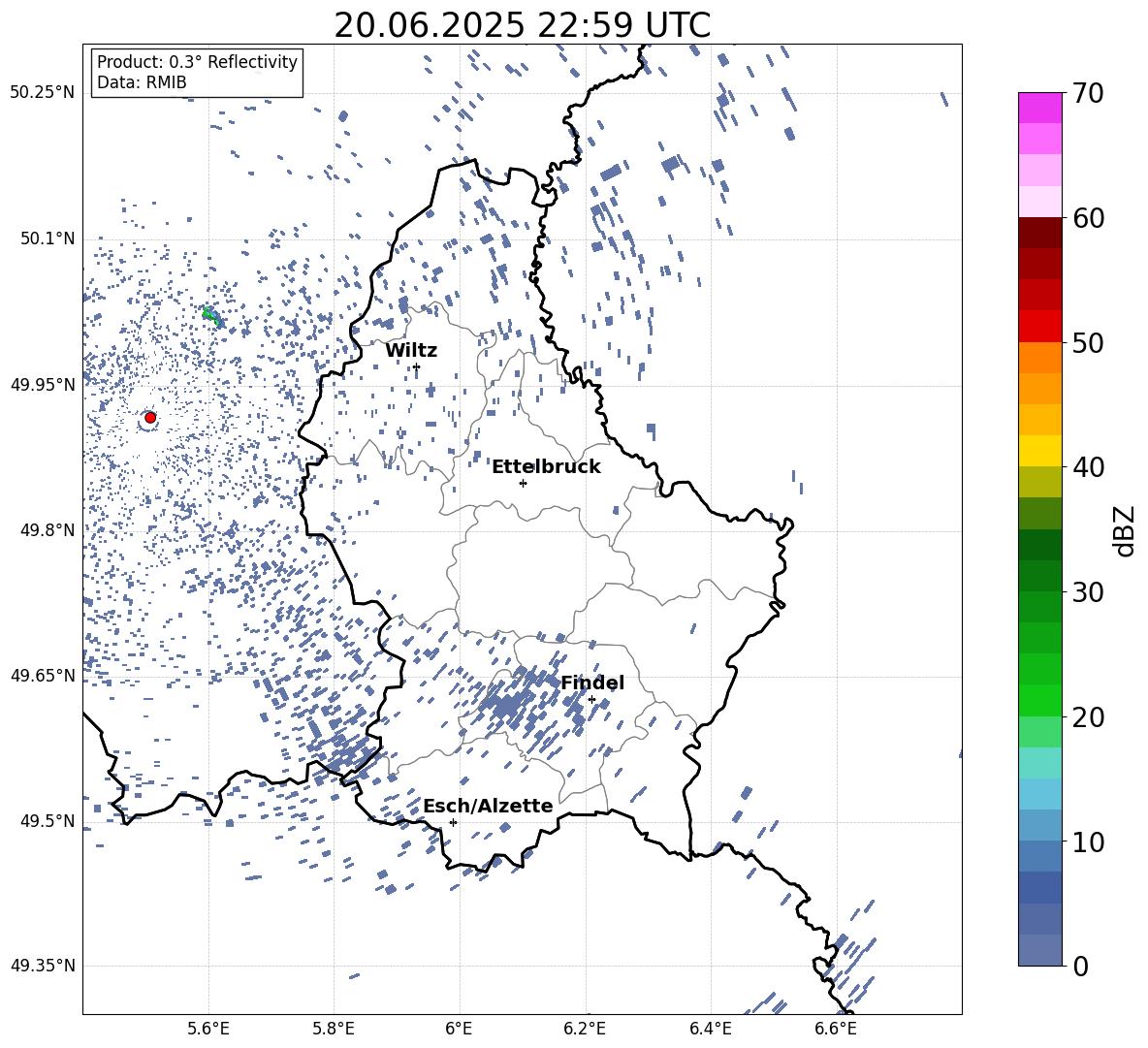Click the 30 value on colorbar

[x=1088, y=592]
